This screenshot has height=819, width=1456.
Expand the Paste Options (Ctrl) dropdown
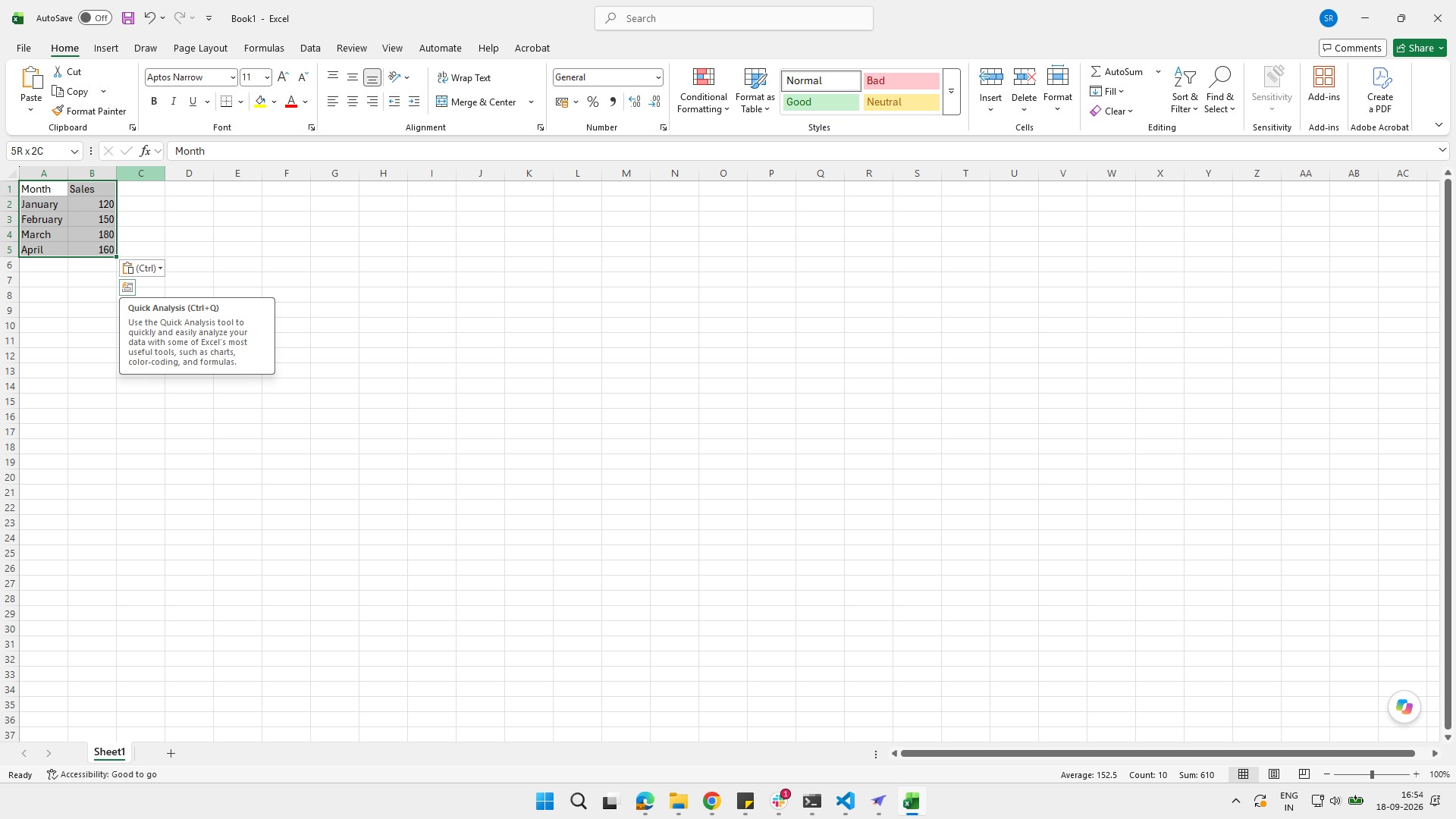click(142, 268)
